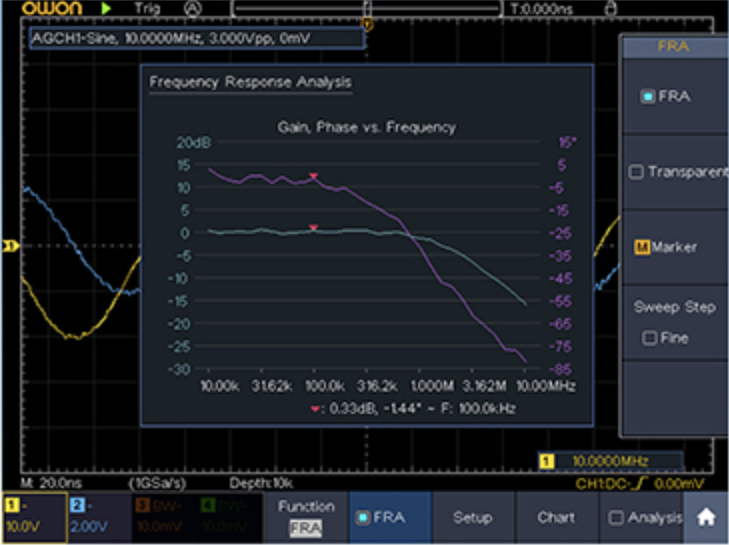Click the AGCH1-Sine generator info bar
Image resolution: width=729 pixels, height=545 pixels.
coord(197,38)
